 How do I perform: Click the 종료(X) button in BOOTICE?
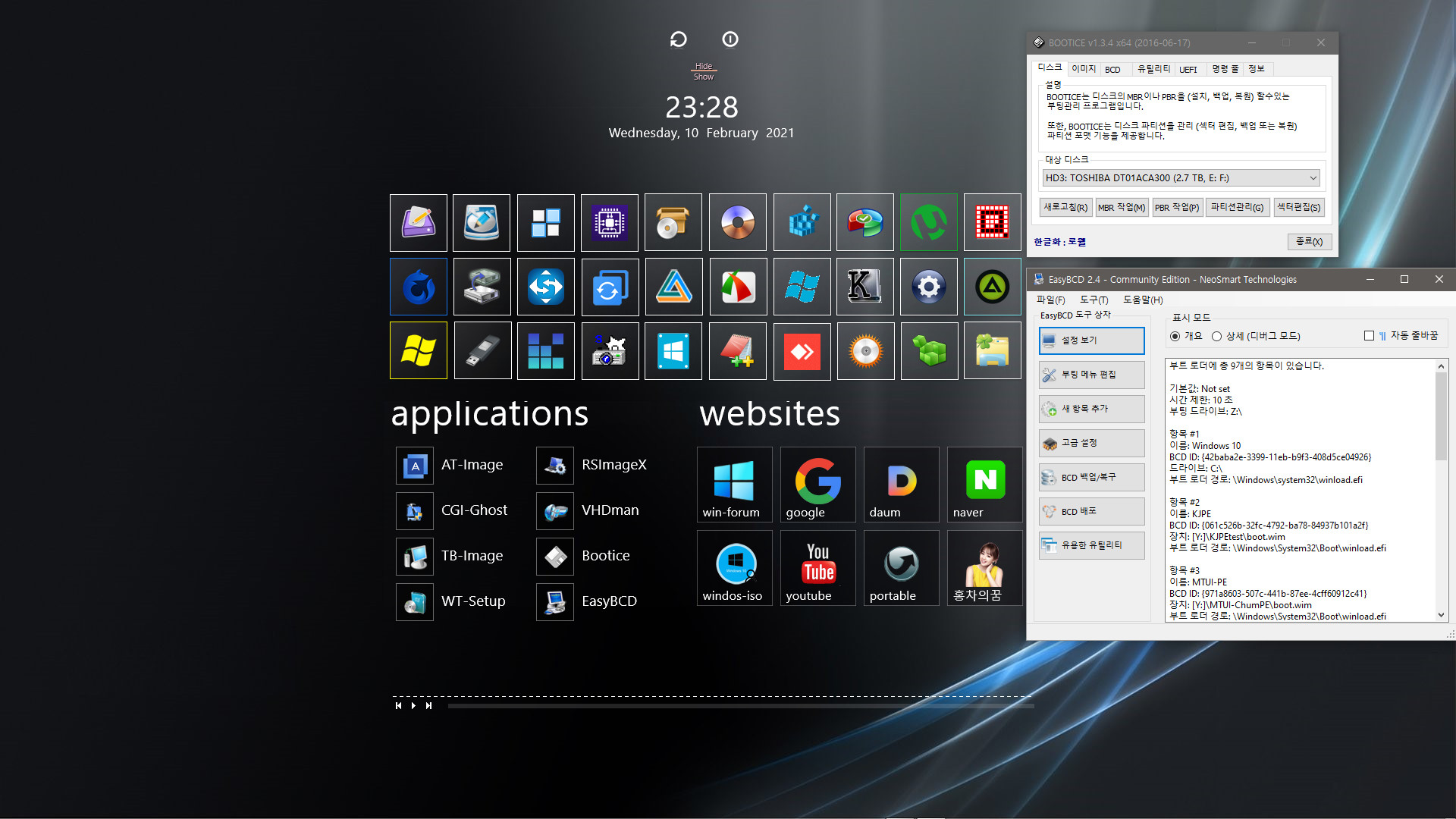click(1309, 241)
